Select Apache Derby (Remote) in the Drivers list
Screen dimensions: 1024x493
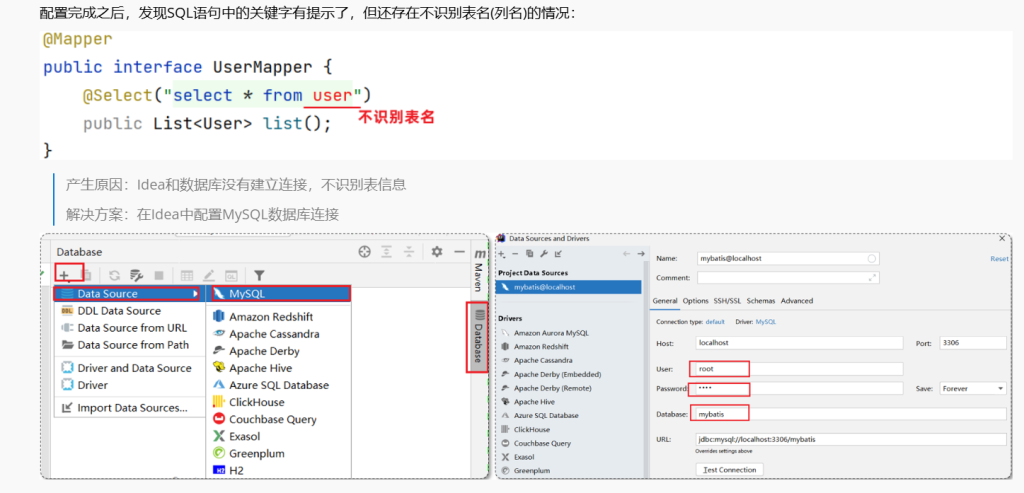click(x=552, y=388)
